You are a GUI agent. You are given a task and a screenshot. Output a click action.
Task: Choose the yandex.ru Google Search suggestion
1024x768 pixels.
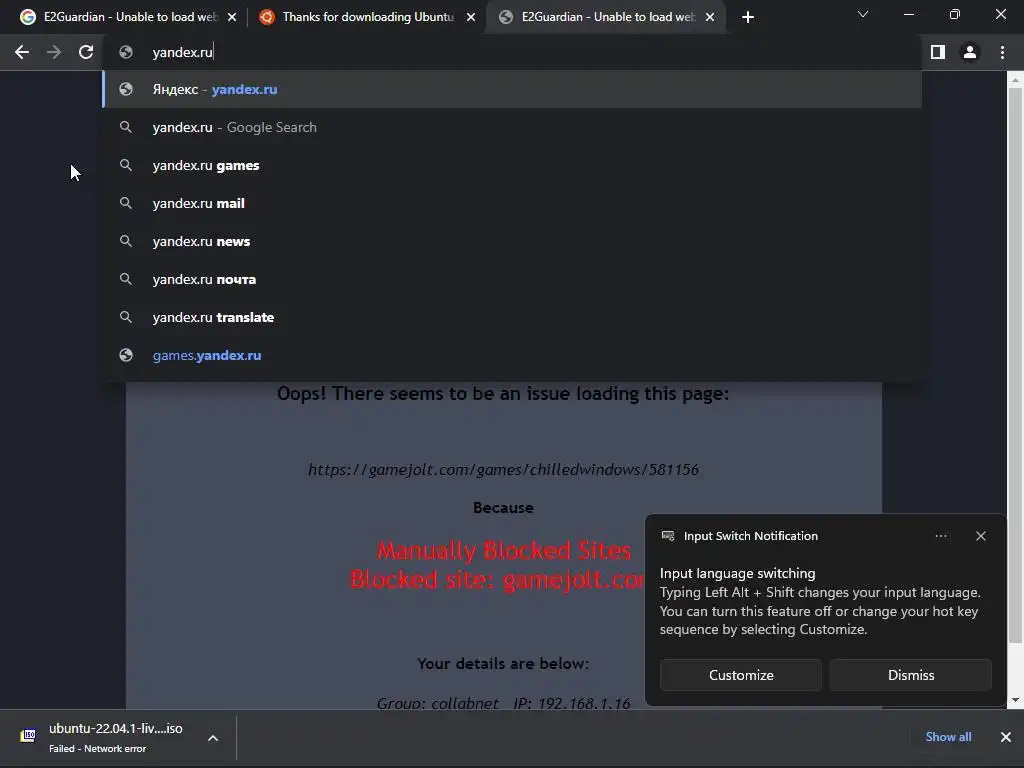click(x=513, y=127)
